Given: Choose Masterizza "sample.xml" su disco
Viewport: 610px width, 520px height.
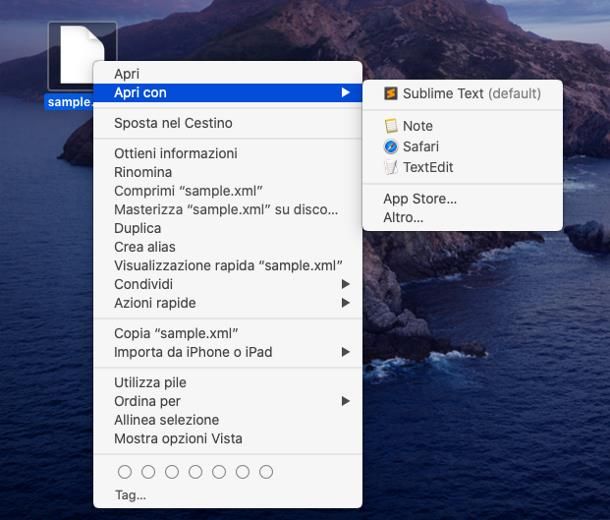Looking at the screenshot, I should click(x=228, y=210).
